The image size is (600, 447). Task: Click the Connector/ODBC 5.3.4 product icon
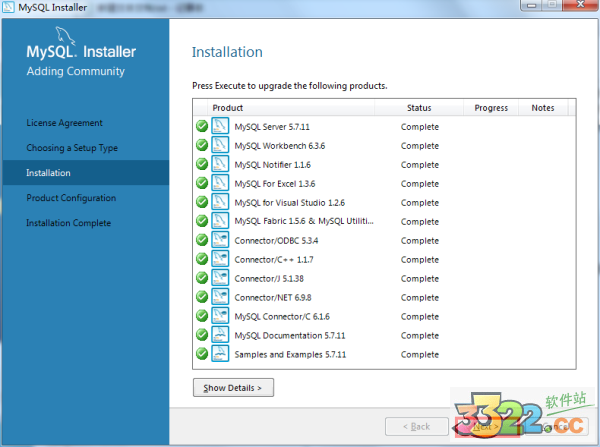220,241
